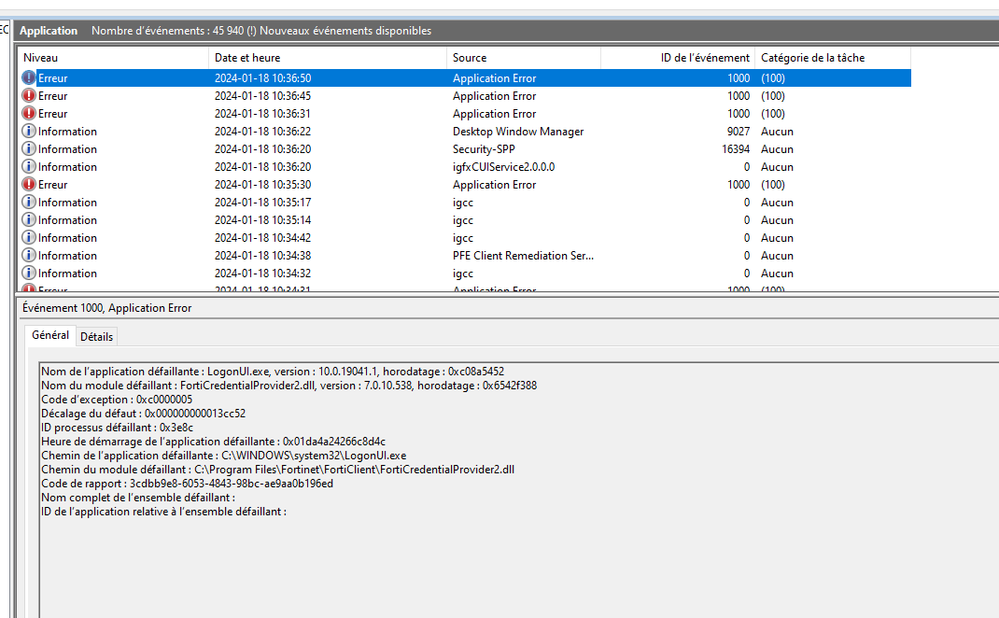Select the date cell 2024-01-18 10:35:14
The image size is (999, 618).
tap(262, 220)
